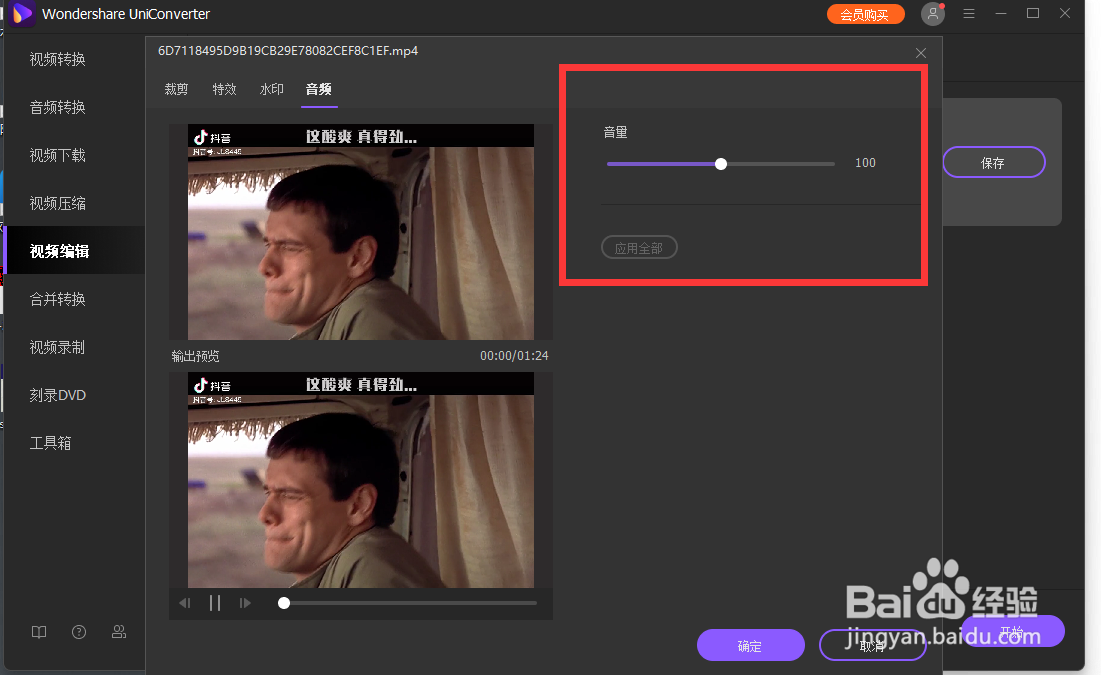Open the user guide book icon

click(38, 632)
